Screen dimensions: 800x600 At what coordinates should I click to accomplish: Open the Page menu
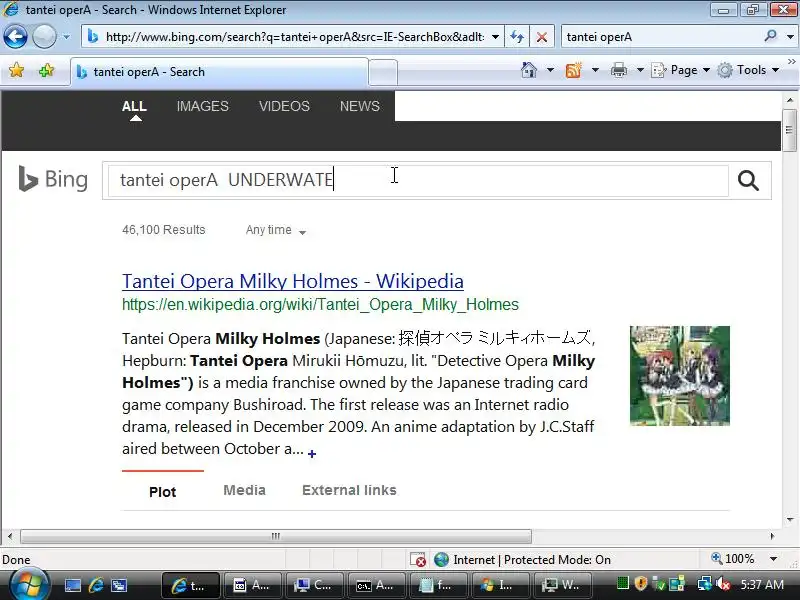pos(681,70)
